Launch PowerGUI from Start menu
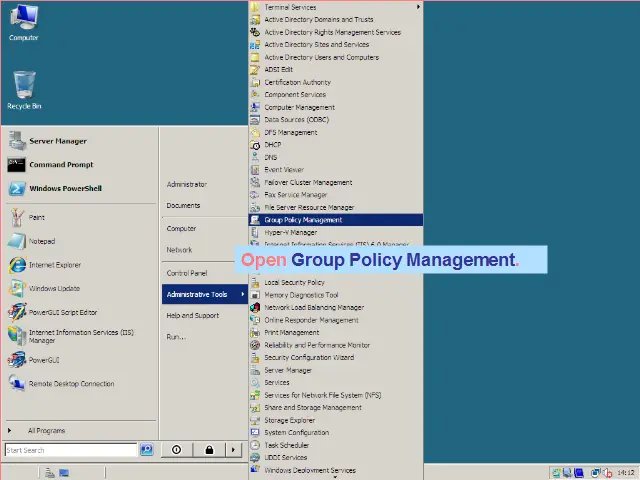 click(x=81, y=360)
